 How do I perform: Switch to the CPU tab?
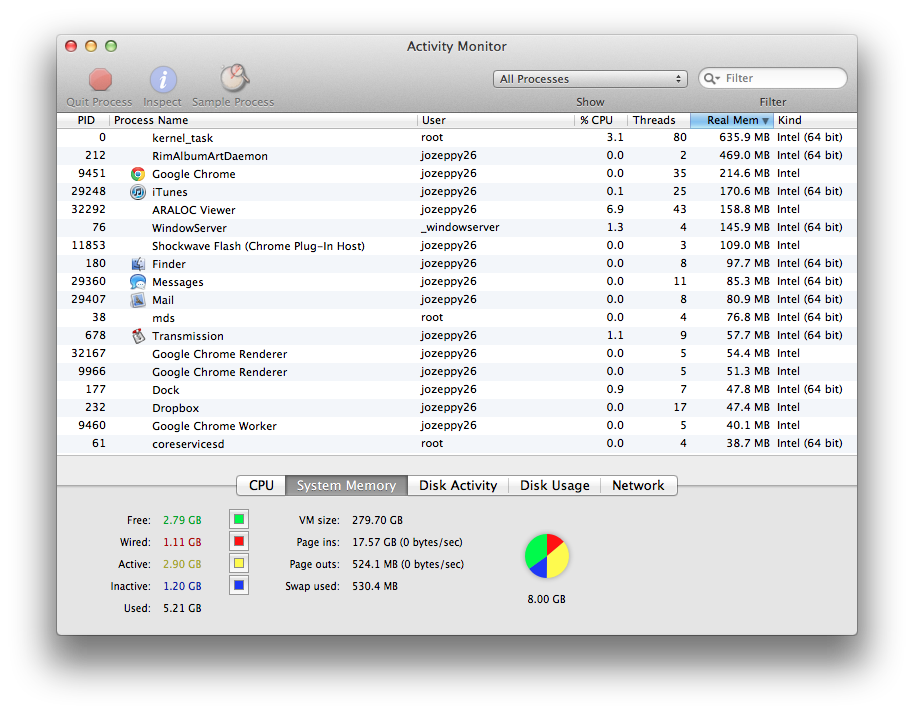pos(261,486)
